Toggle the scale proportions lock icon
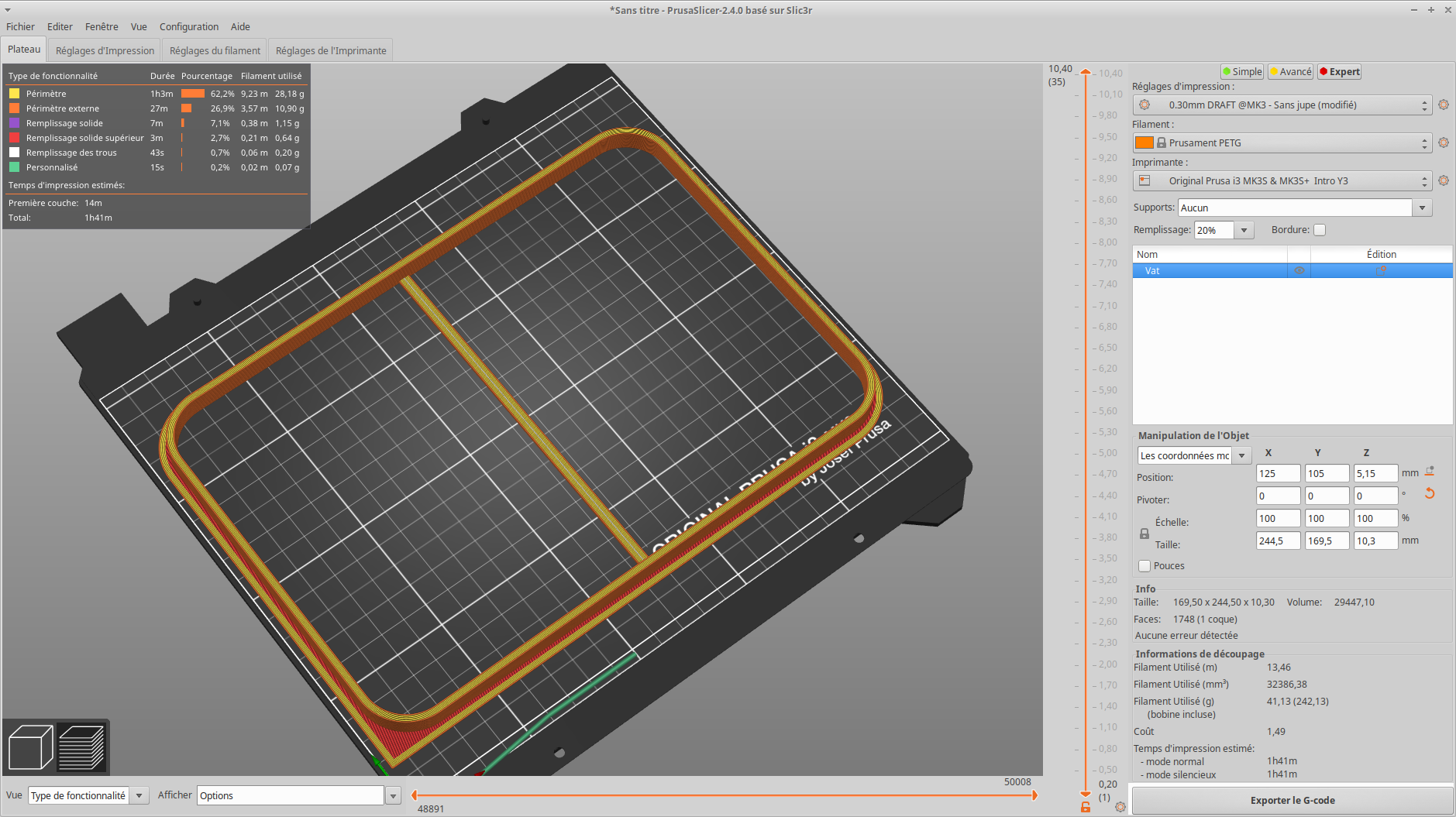Viewport: 1456px width, 817px height. click(x=1144, y=534)
